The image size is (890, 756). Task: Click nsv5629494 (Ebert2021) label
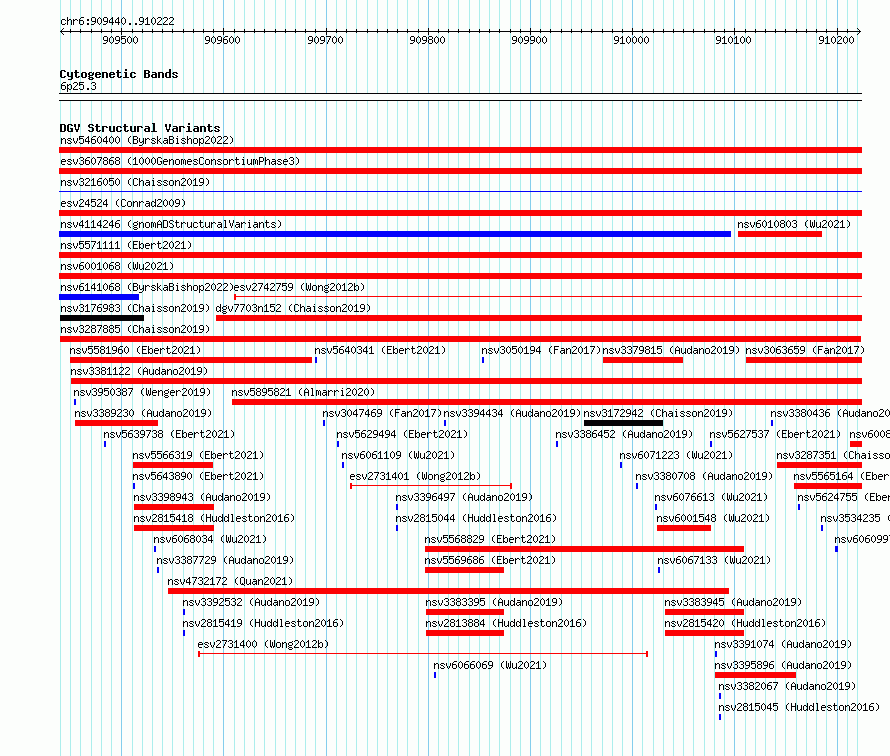[x=402, y=434]
